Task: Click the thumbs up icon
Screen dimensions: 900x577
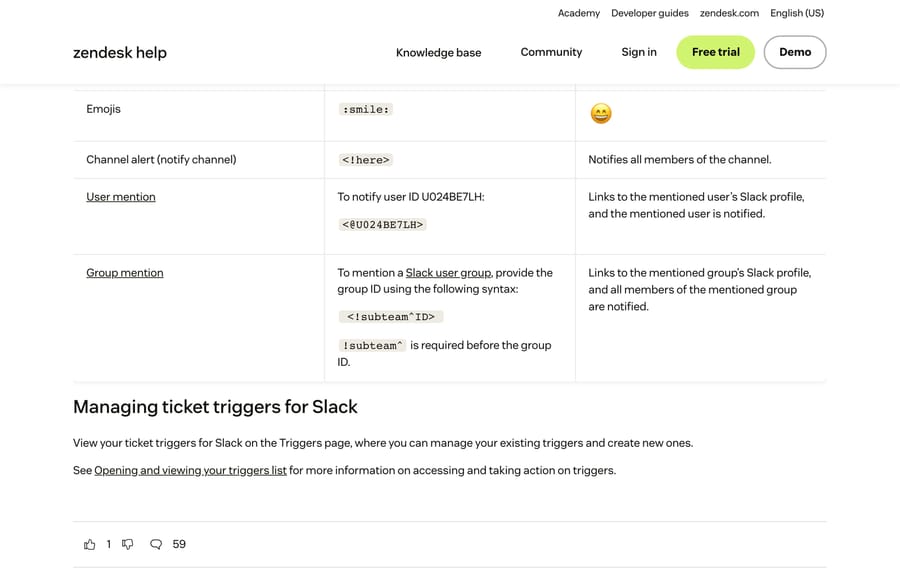Action: pyautogui.click(x=90, y=544)
